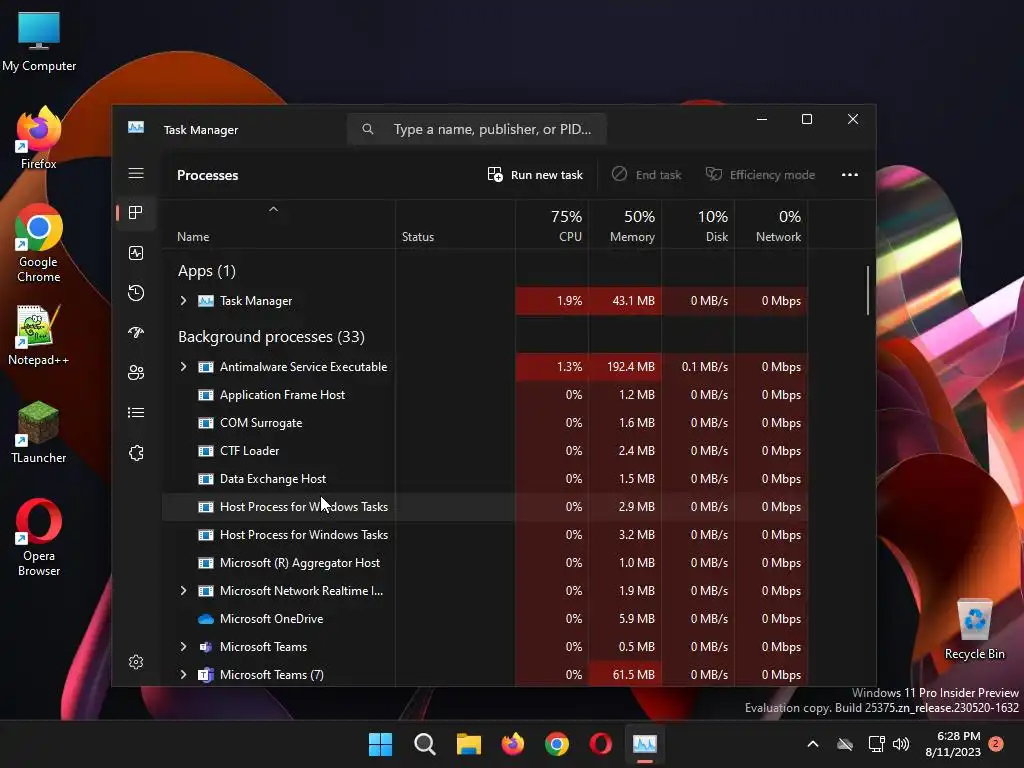Expand Antimalware Service Executable process
This screenshot has width=1024, height=768.
click(x=184, y=366)
